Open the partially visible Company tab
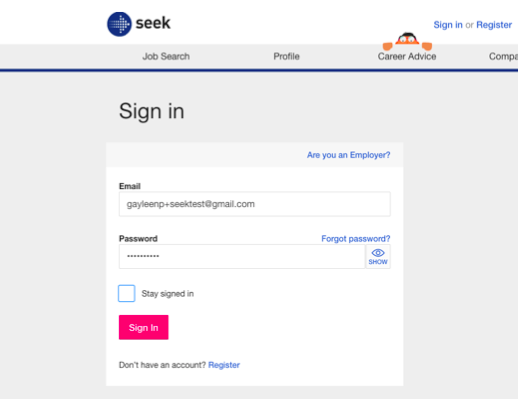Image resolution: width=519 pixels, height=399 pixels. click(x=503, y=57)
